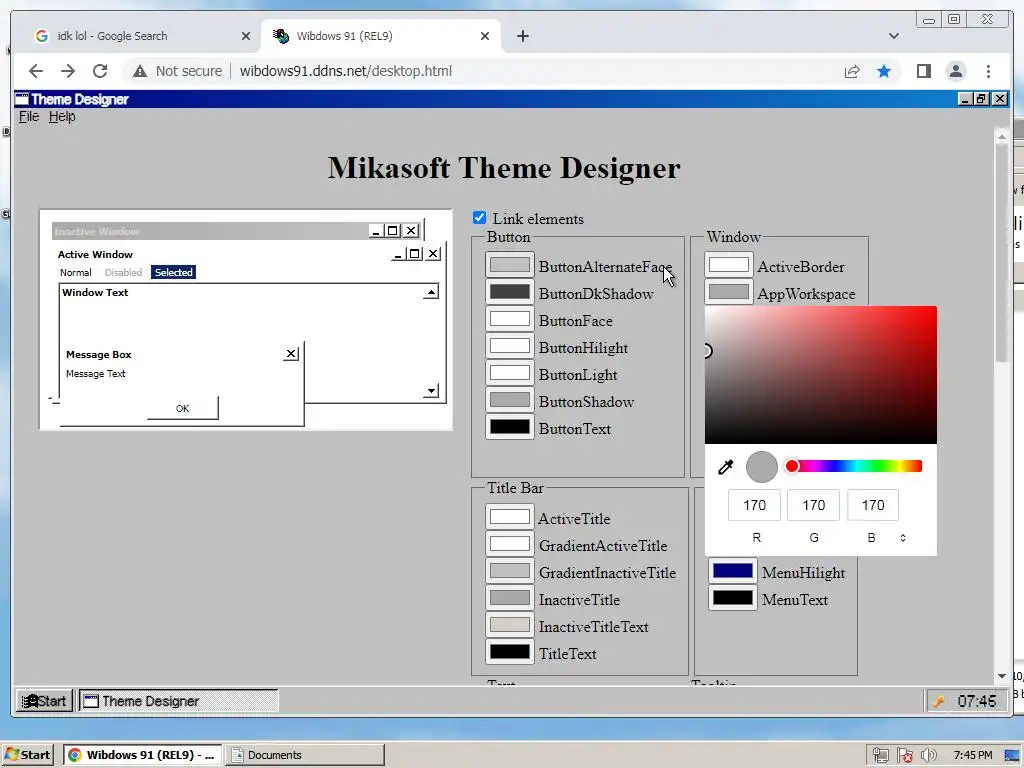The height and width of the screenshot is (768, 1024).
Task: Open a new tab with plus icon
Action: pyautogui.click(x=522, y=36)
